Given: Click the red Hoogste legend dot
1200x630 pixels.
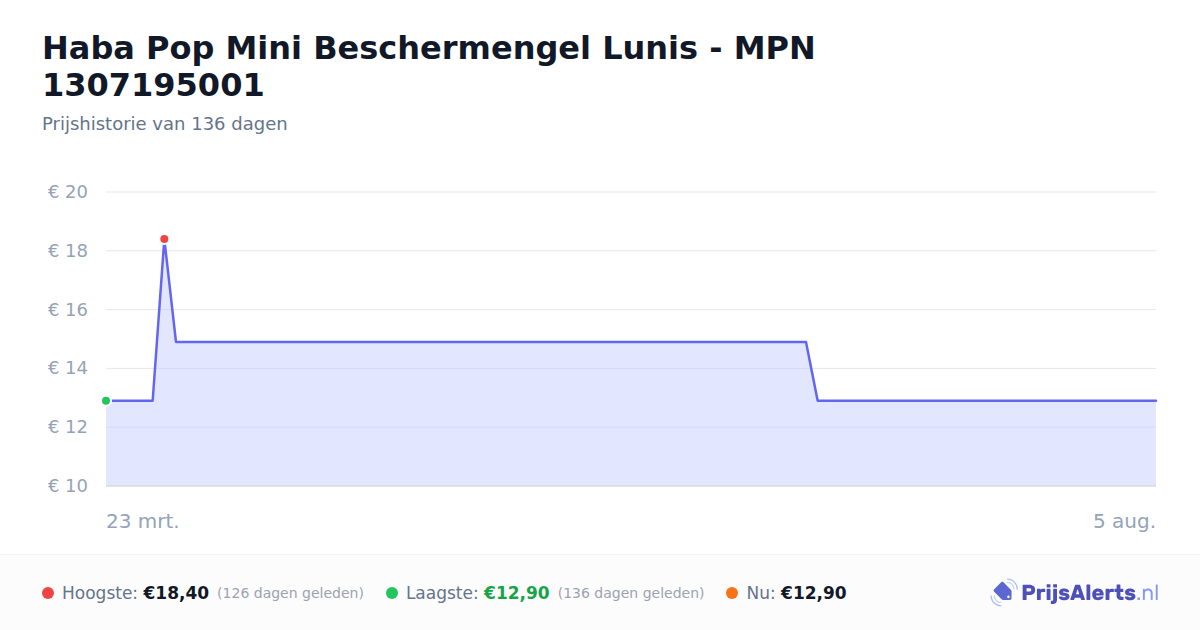Looking at the screenshot, I should point(48,593).
